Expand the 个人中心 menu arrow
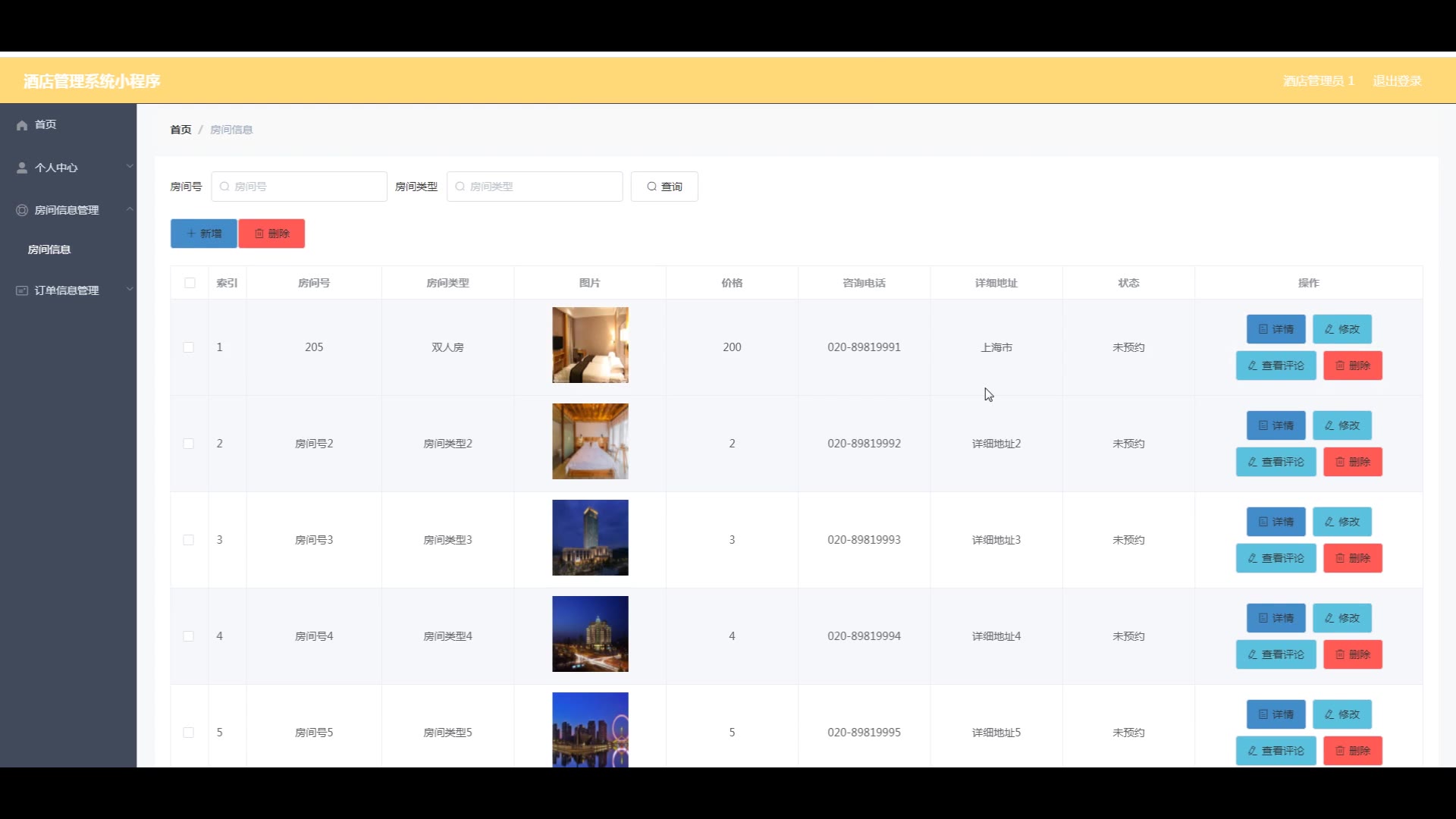Viewport: 1456px width, 819px height. 130,166
